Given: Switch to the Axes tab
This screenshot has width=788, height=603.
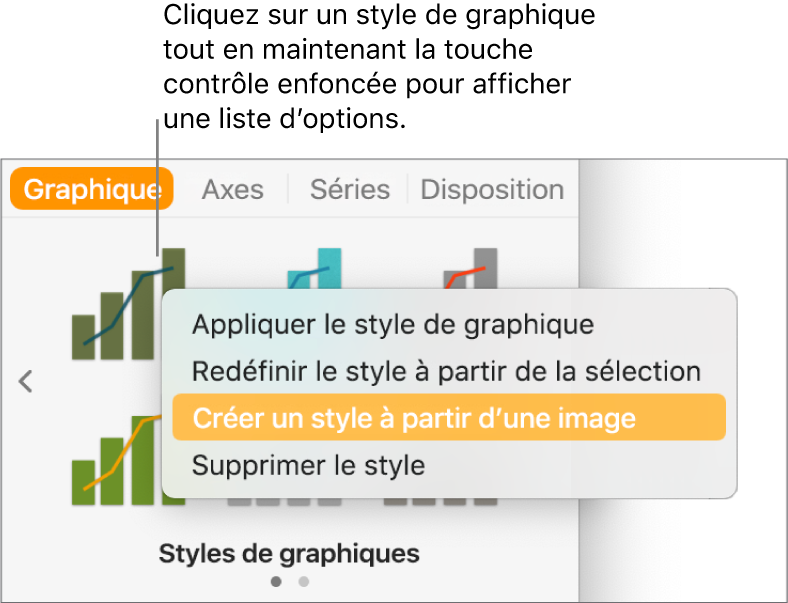Looking at the screenshot, I should [233, 189].
